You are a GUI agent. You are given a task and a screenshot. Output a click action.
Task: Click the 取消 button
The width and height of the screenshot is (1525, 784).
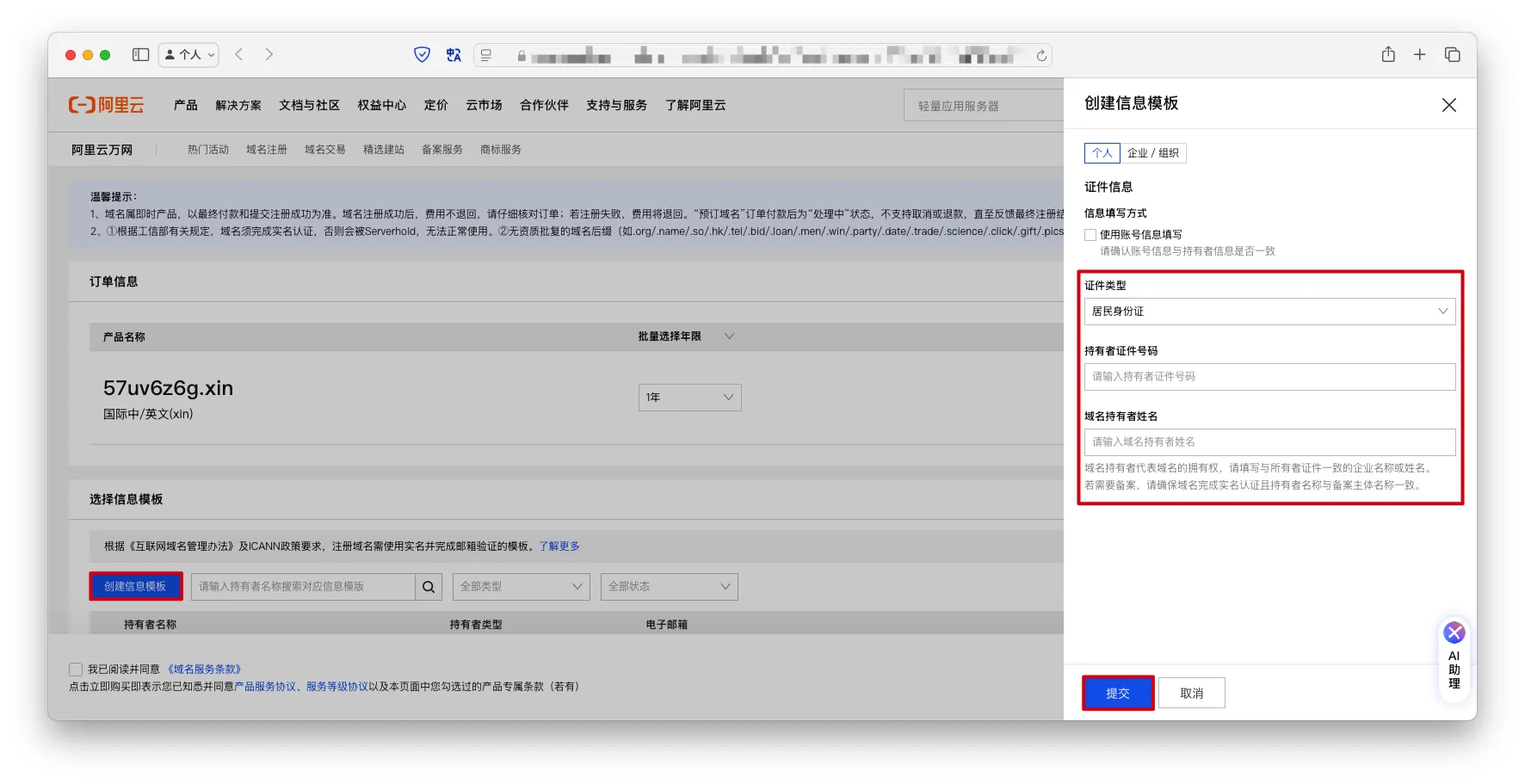pyautogui.click(x=1191, y=693)
